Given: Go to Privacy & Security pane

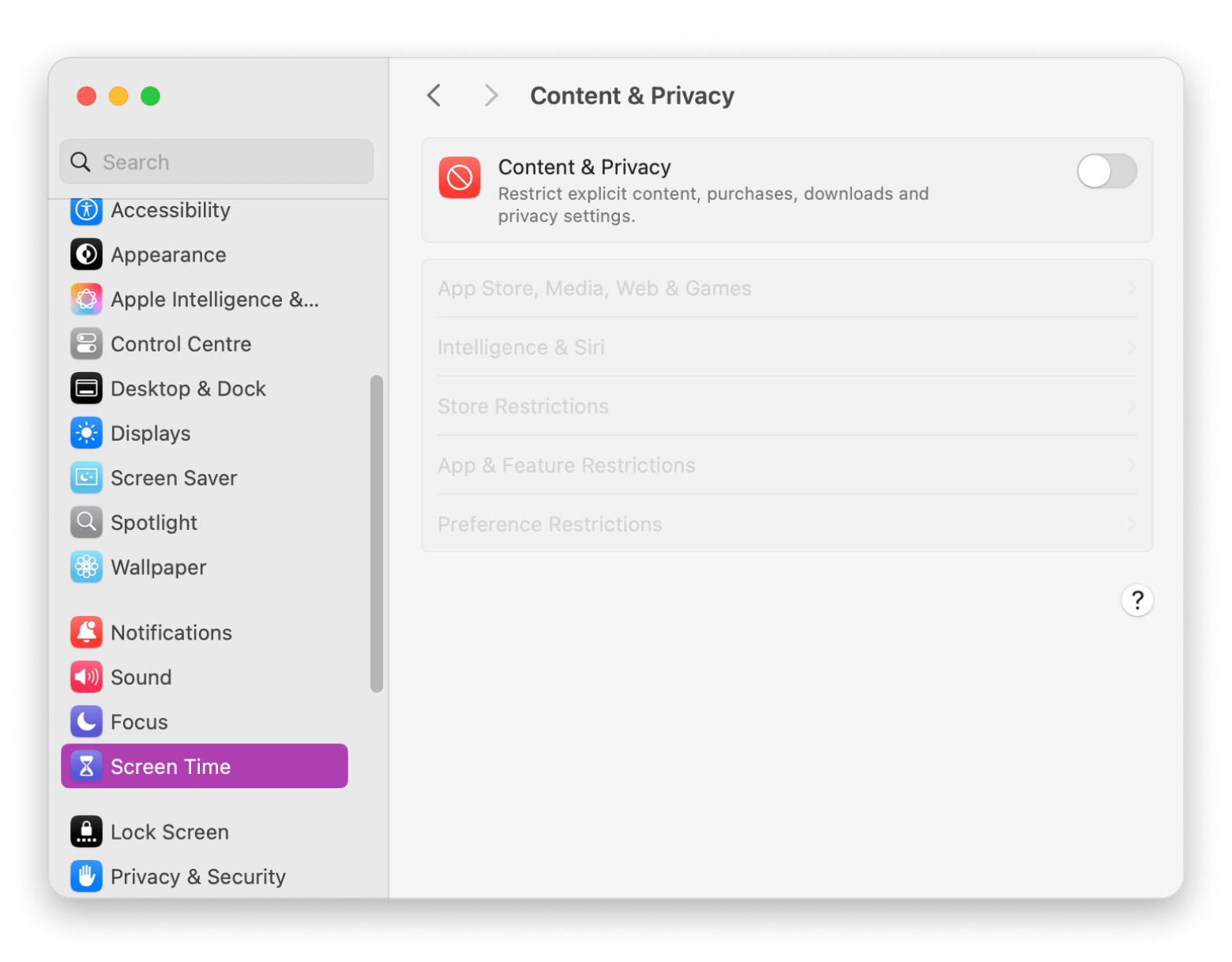Looking at the screenshot, I should coord(197,877).
